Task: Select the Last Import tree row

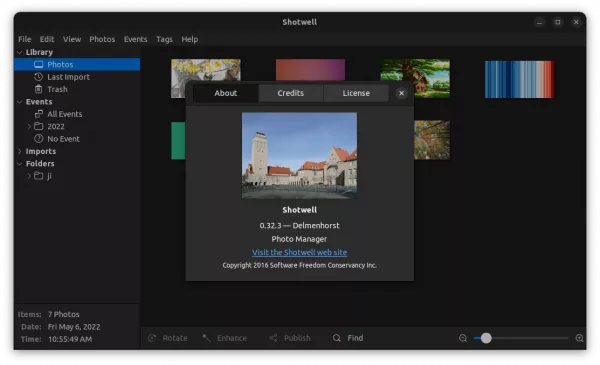Action: pyautogui.click(x=77, y=77)
